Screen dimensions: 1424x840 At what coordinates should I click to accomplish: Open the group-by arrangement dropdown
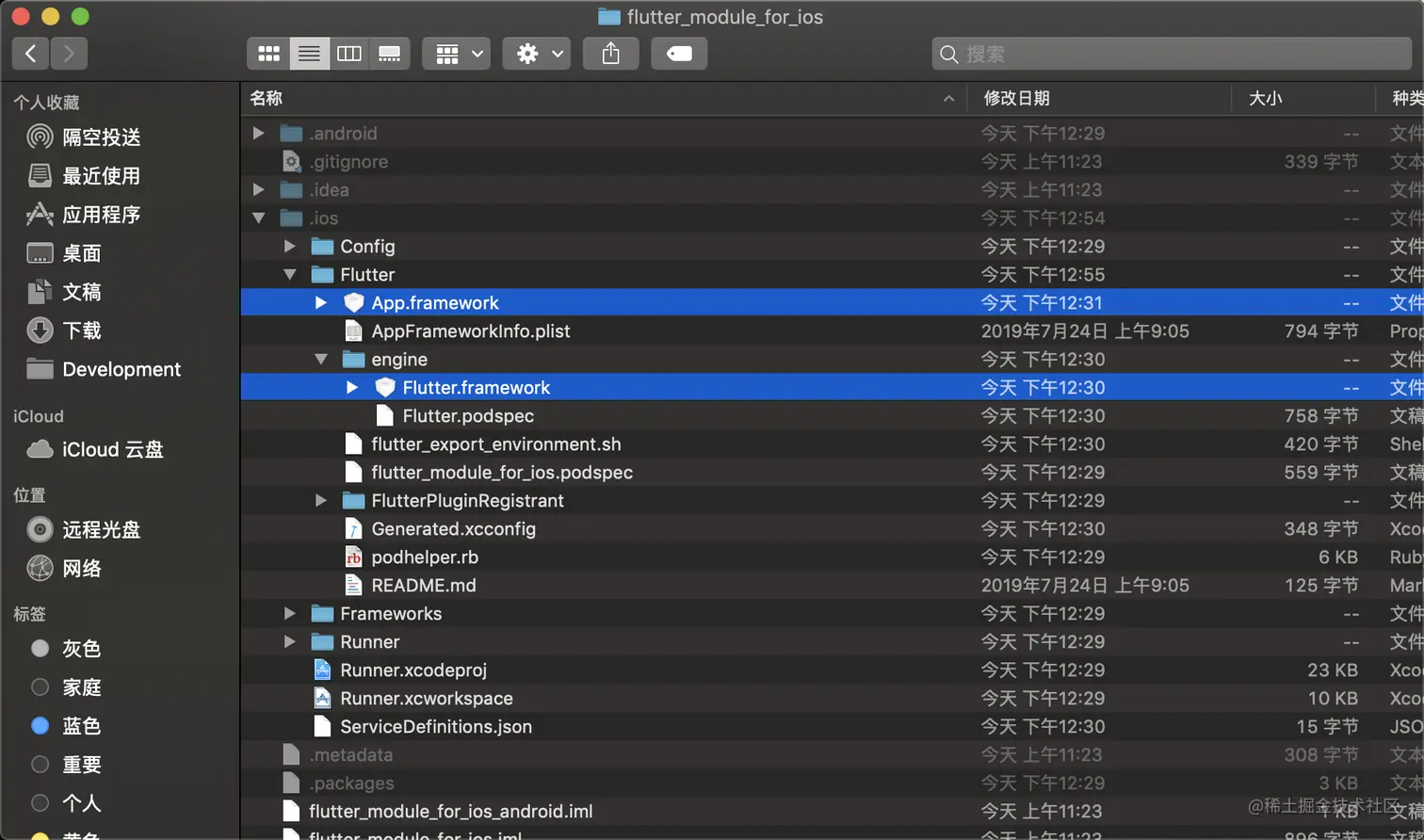457,54
